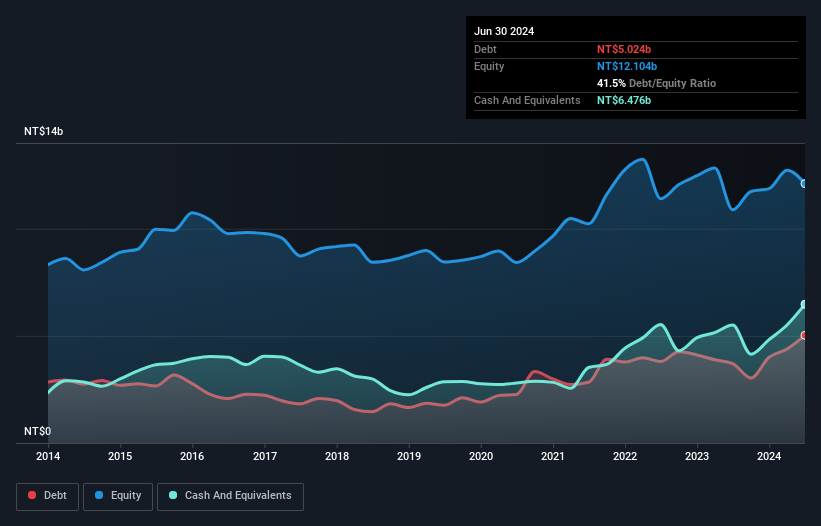Click the Jun 30 2024 tooltip date
Screen dimensions: 821x526
tap(504, 31)
